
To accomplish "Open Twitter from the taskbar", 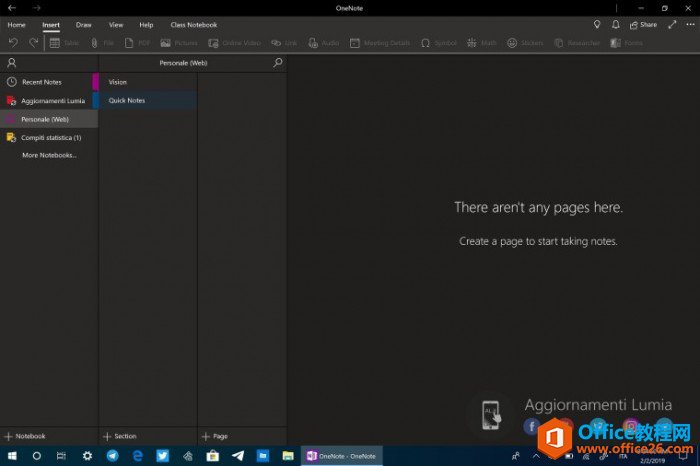I will 162,456.
